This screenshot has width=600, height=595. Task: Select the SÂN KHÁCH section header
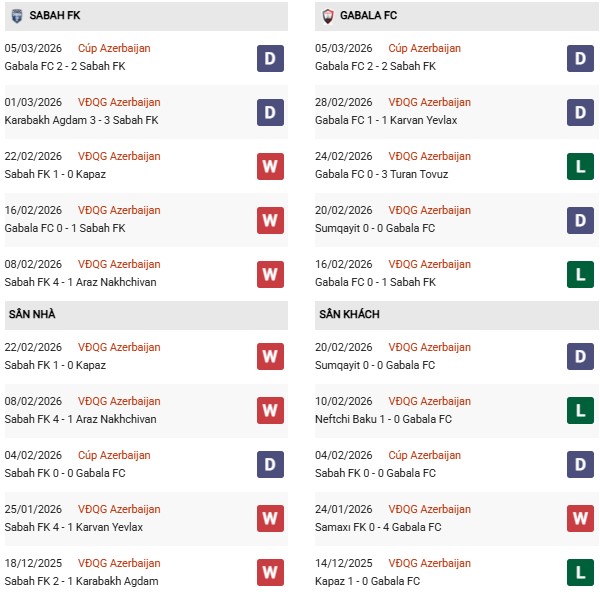350,315
